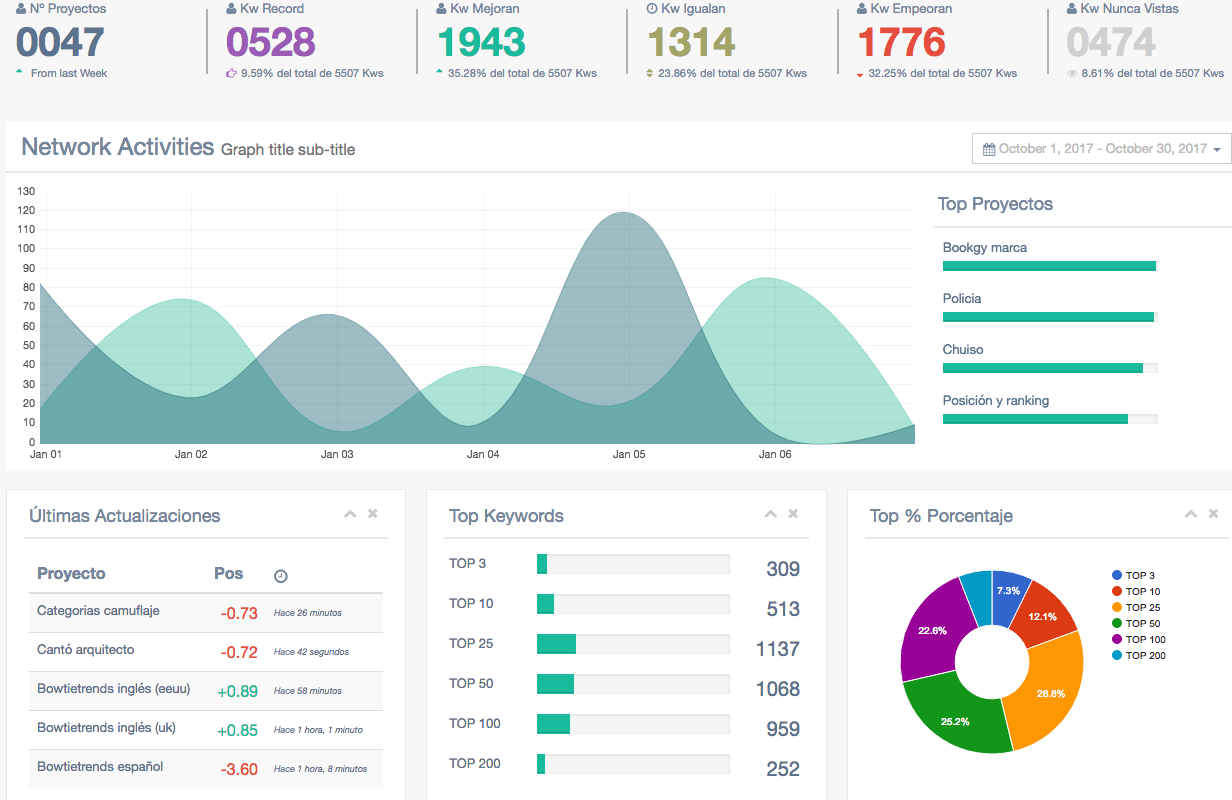Toggle the TOP 200 legend entry
1232x800 pixels.
coord(1134,655)
